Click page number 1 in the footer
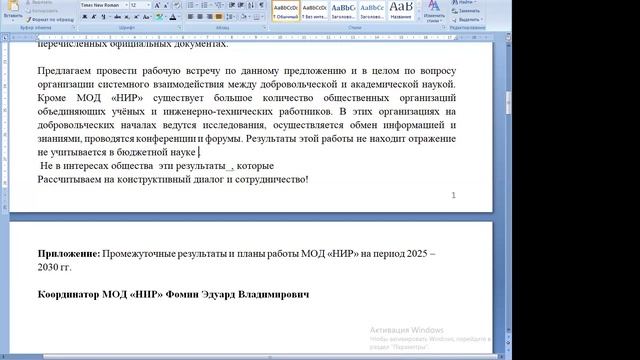 [x=453, y=195]
